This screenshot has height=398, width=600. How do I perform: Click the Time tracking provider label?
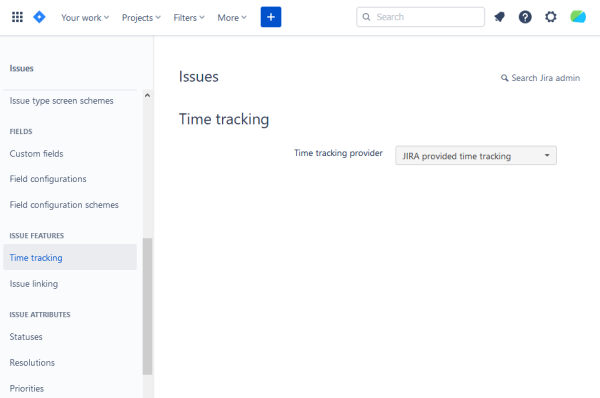pos(338,153)
